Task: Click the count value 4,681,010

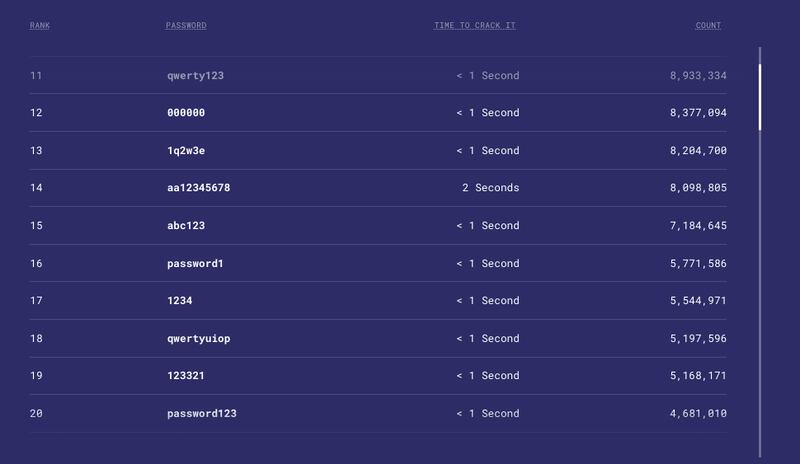Action: pyautogui.click(x=698, y=413)
